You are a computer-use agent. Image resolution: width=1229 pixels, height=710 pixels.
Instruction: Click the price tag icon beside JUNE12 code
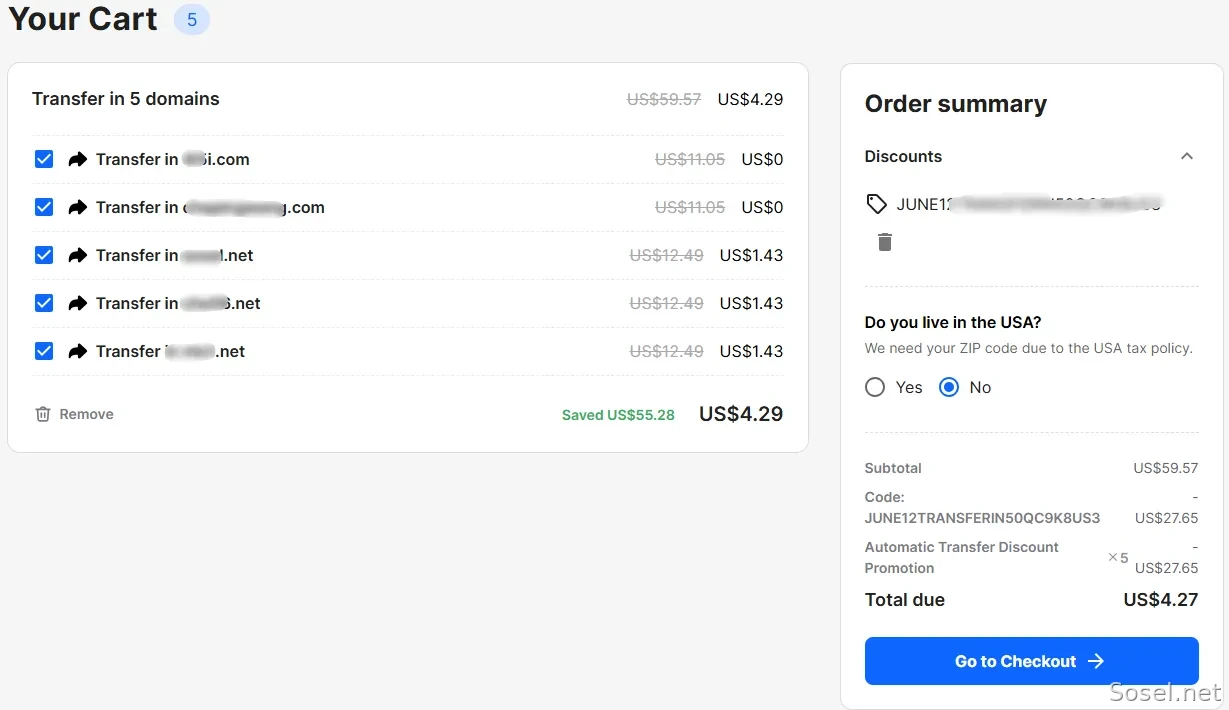click(x=876, y=204)
